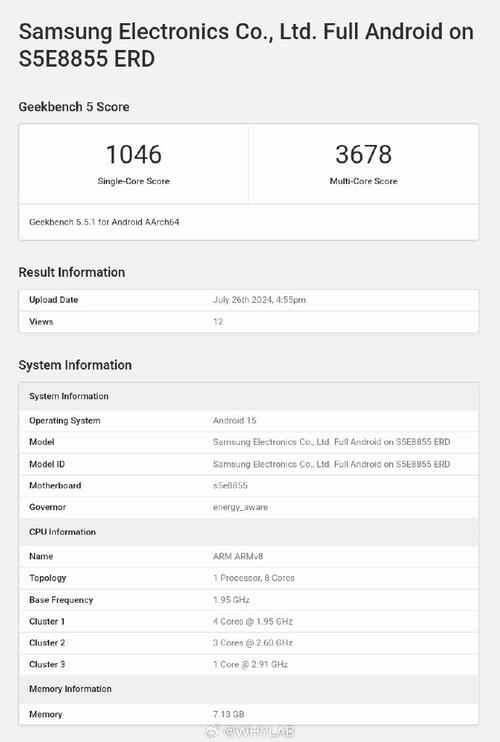Click the multi-core score 3678
The height and width of the screenshot is (742, 500).
pyautogui.click(x=363, y=154)
